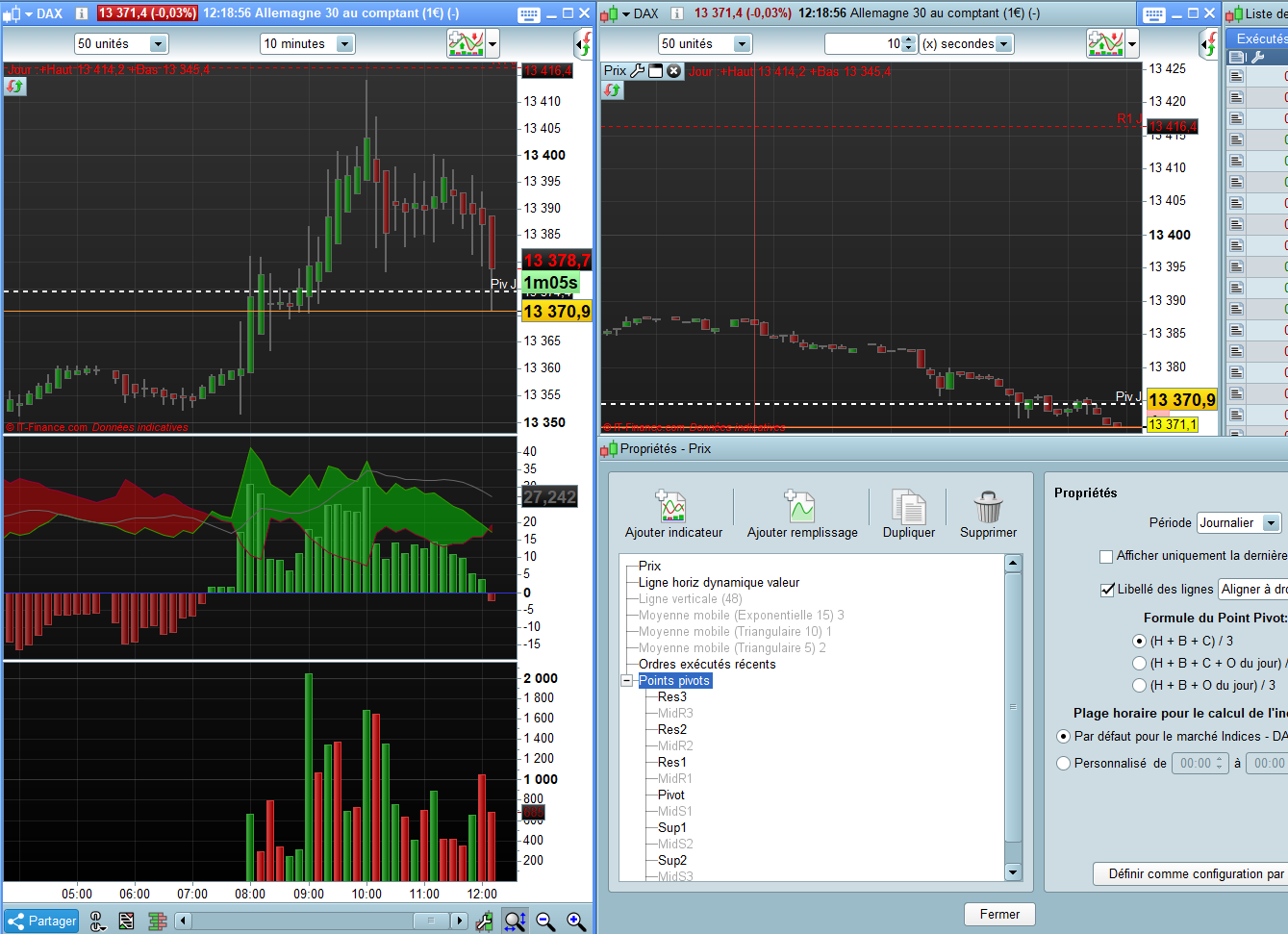Image resolution: width=1288 pixels, height=934 pixels.
Task: Click Supprimer trash icon
Action: (x=988, y=506)
